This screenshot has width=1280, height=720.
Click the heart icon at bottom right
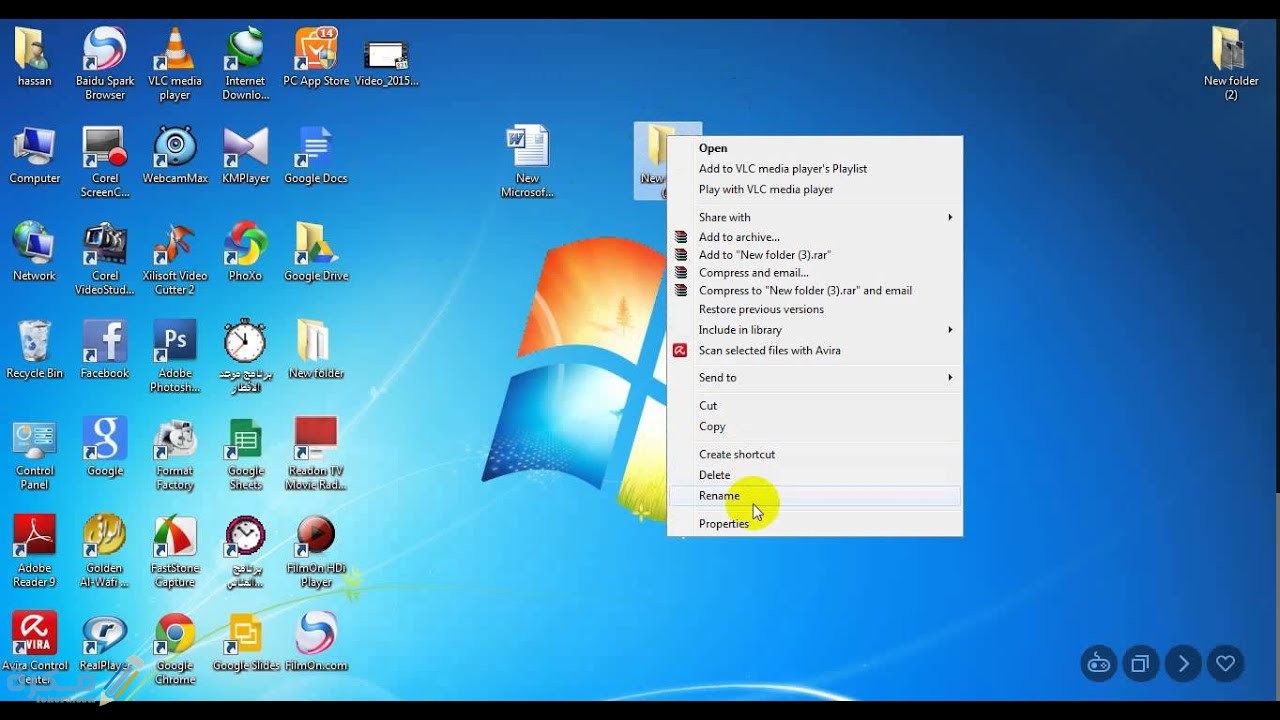tap(1225, 663)
